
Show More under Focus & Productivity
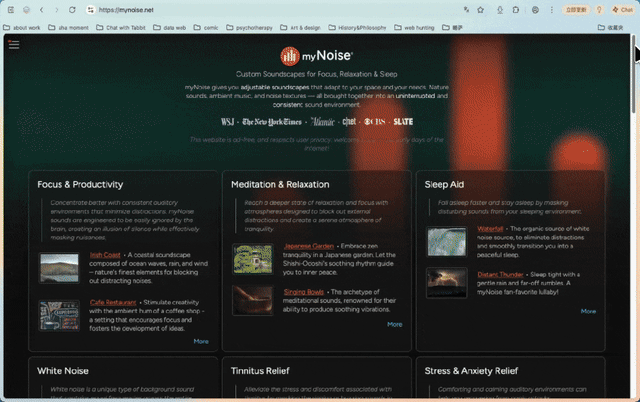[201, 341]
